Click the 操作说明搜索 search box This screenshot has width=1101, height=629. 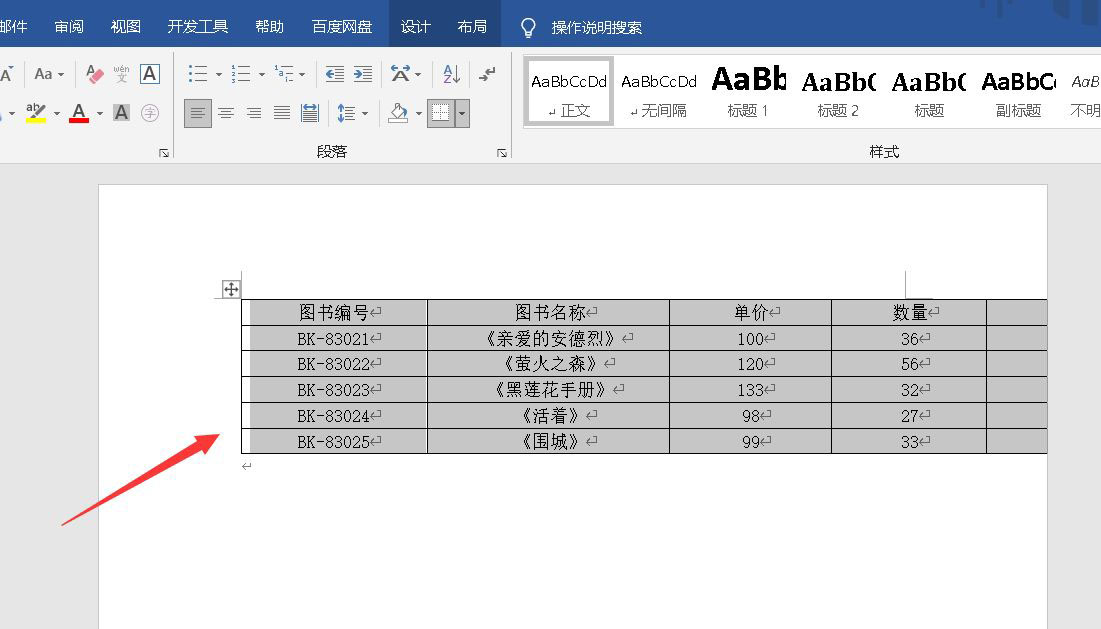[x=597, y=27]
